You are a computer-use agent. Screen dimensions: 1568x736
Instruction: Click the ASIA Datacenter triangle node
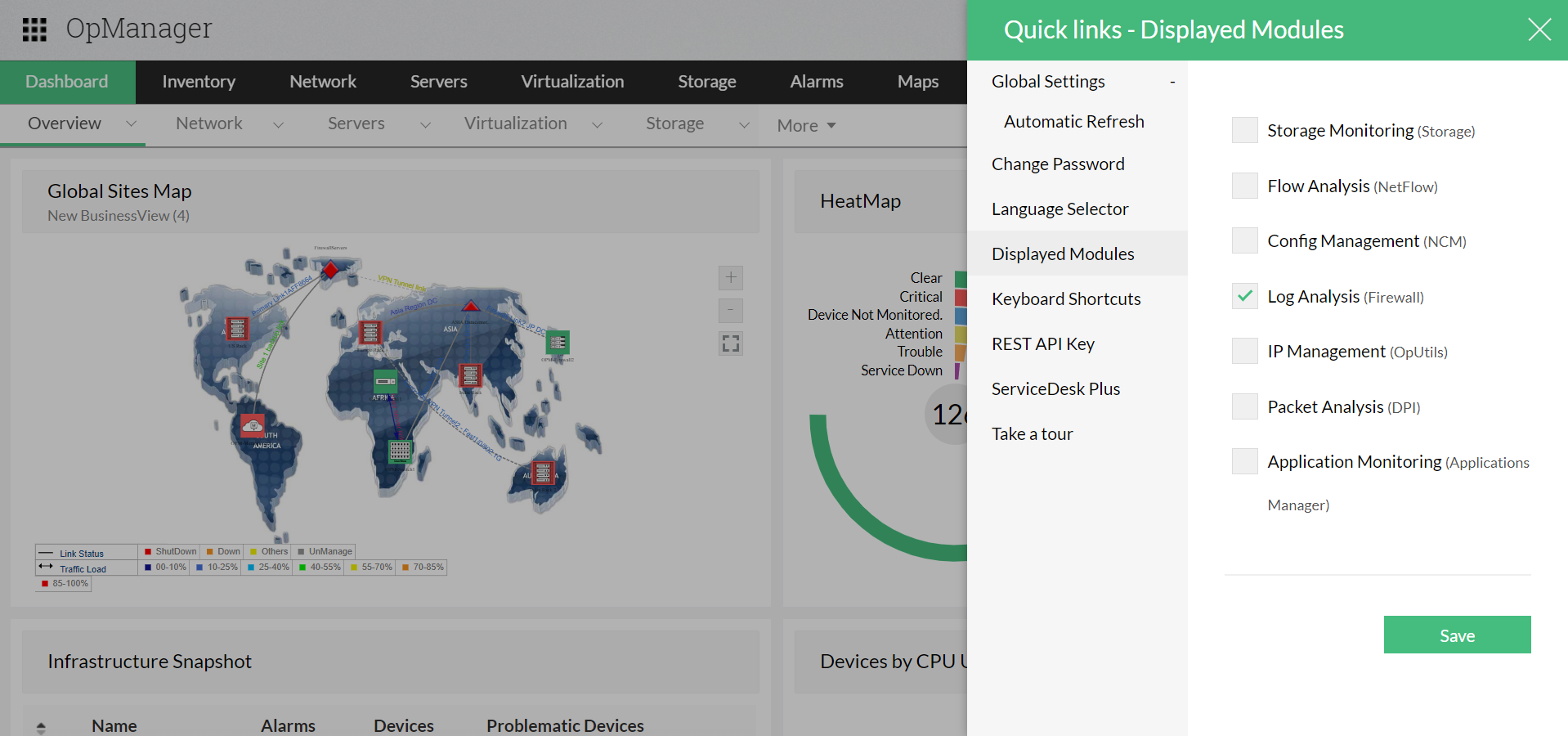point(471,306)
